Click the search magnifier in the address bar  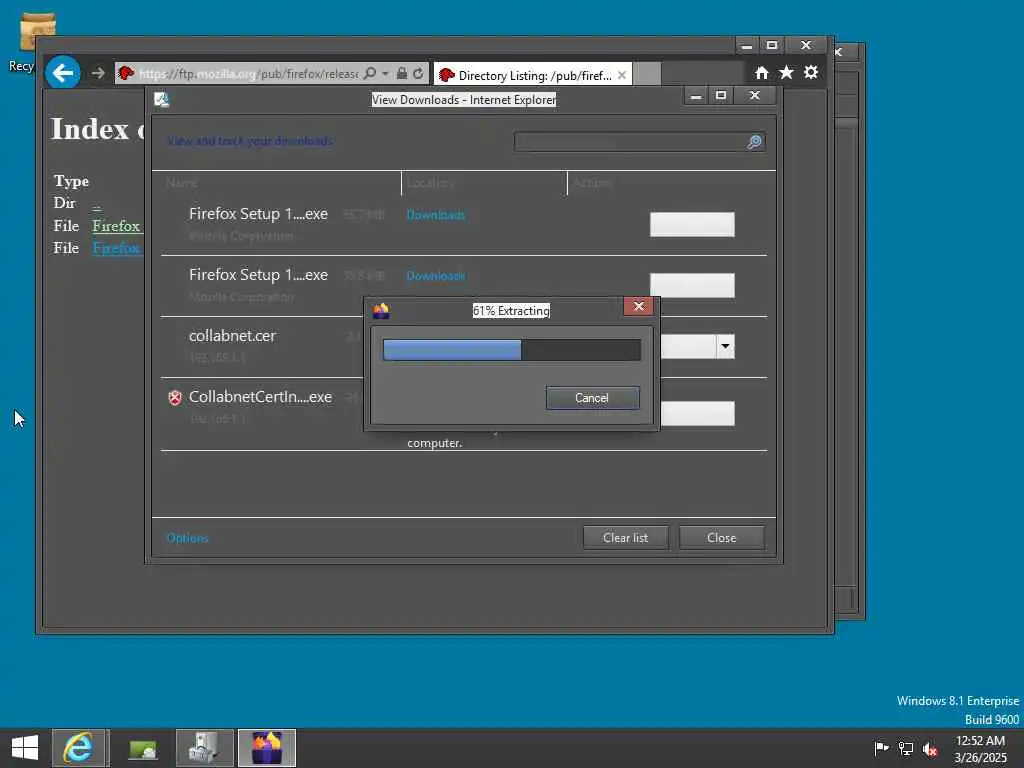click(370, 73)
